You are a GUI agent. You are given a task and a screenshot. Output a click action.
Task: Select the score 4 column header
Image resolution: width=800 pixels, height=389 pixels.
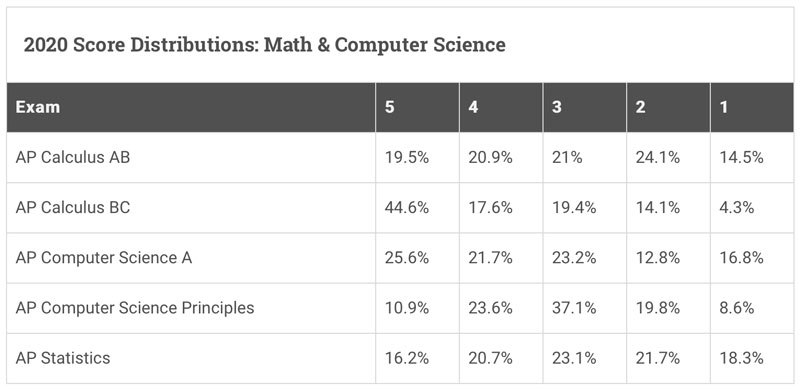click(501, 107)
